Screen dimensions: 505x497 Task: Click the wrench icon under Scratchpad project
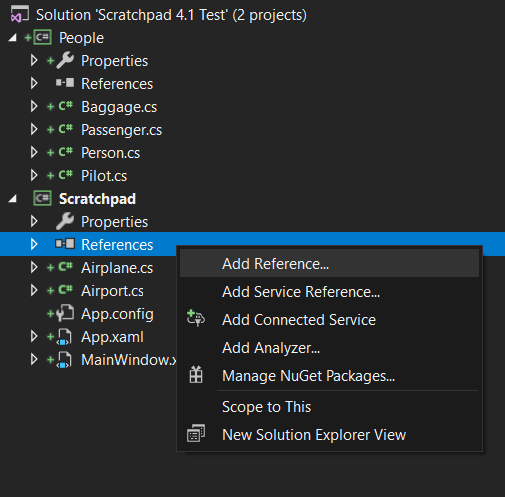[65, 221]
